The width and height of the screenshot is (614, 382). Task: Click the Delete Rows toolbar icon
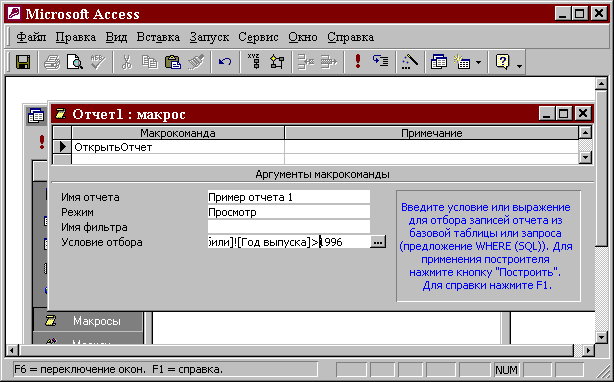329,62
